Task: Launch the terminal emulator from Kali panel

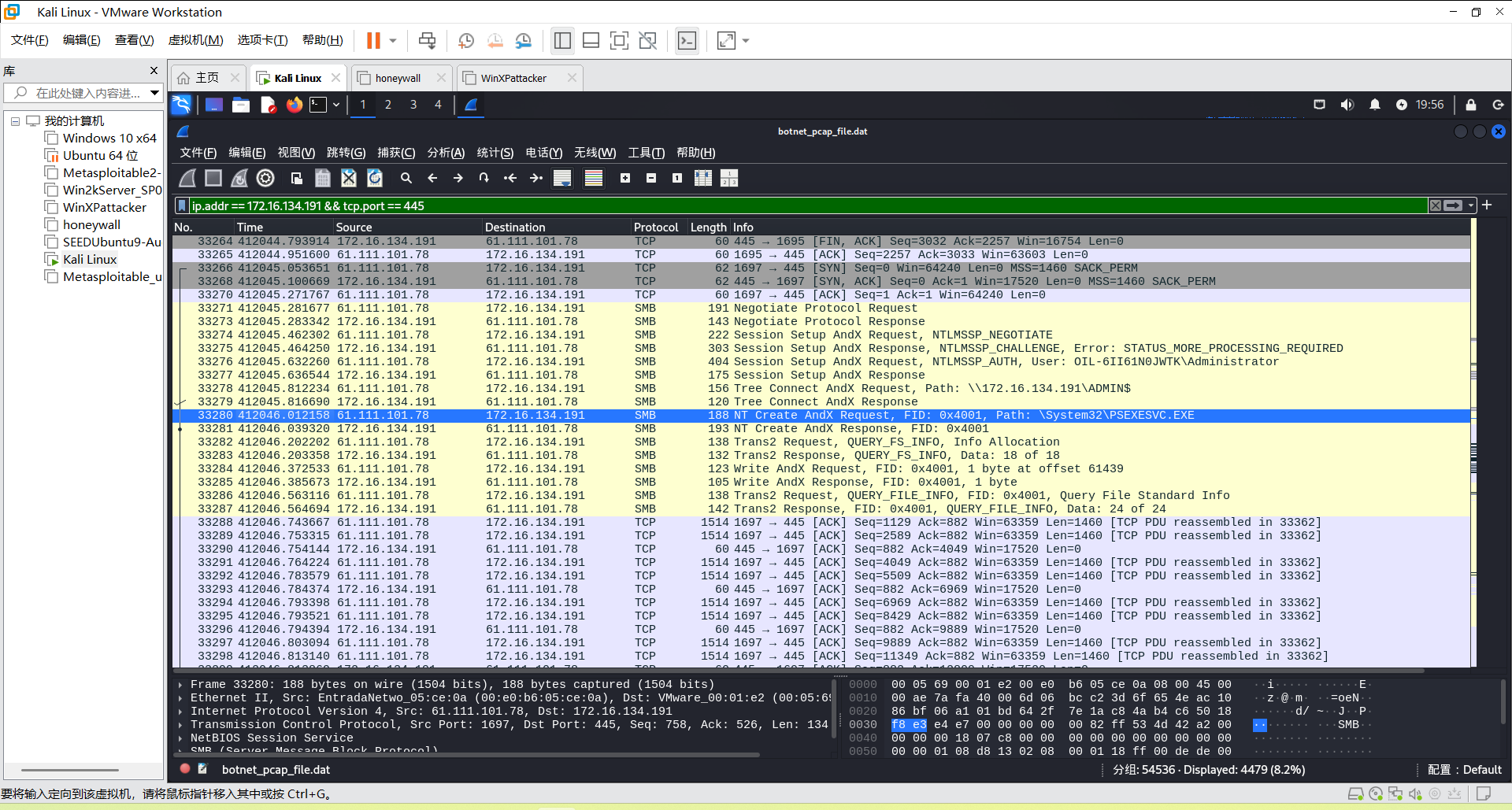Action: pyautogui.click(x=318, y=105)
